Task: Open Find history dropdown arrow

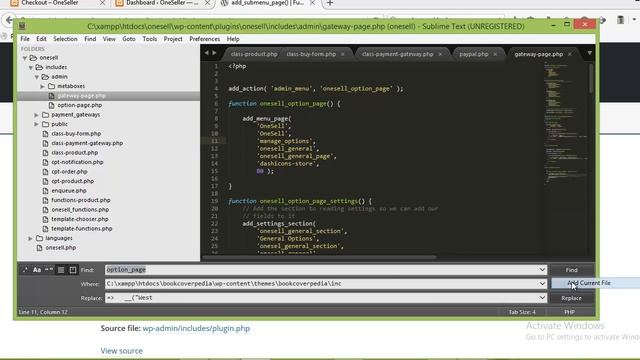Action: (x=542, y=270)
